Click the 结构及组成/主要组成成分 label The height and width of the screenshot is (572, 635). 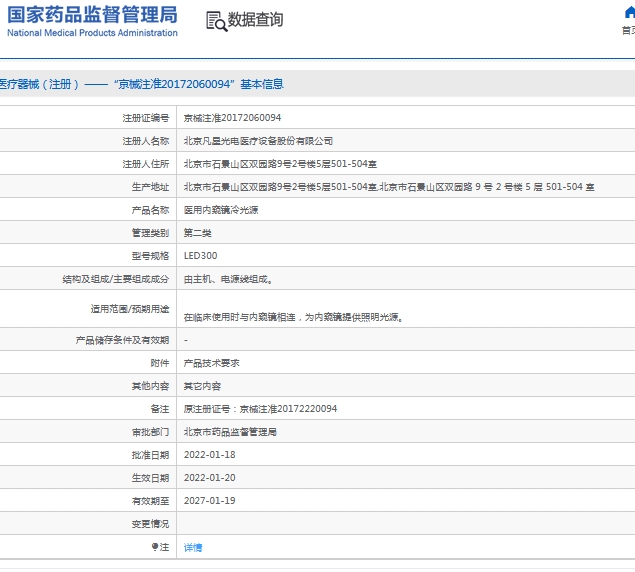pos(115,279)
